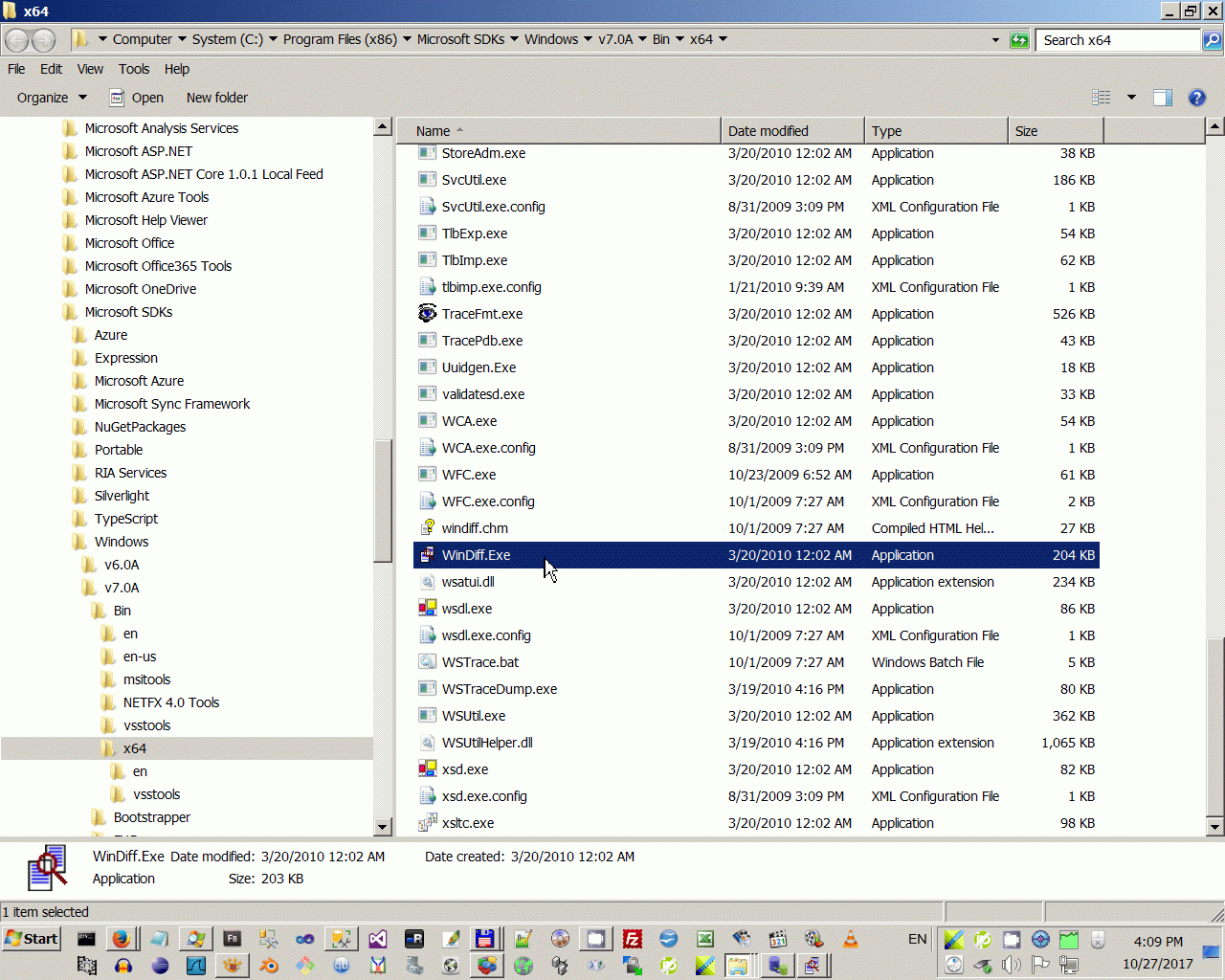Click the xsd.exe file icon
This screenshot has height=980, width=1225.
pos(427,768)
